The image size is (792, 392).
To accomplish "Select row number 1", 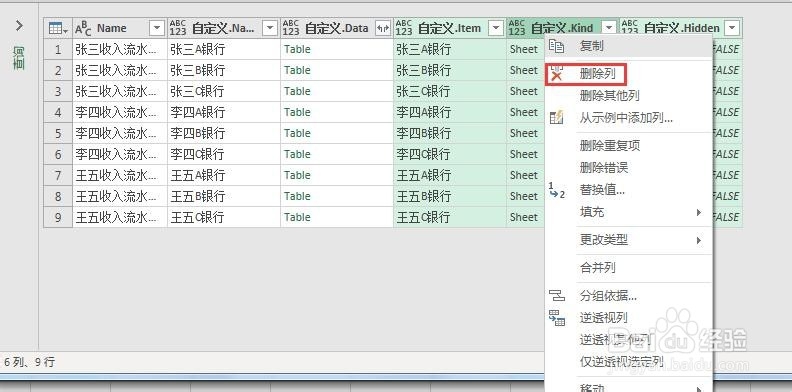I will point(58,50).
